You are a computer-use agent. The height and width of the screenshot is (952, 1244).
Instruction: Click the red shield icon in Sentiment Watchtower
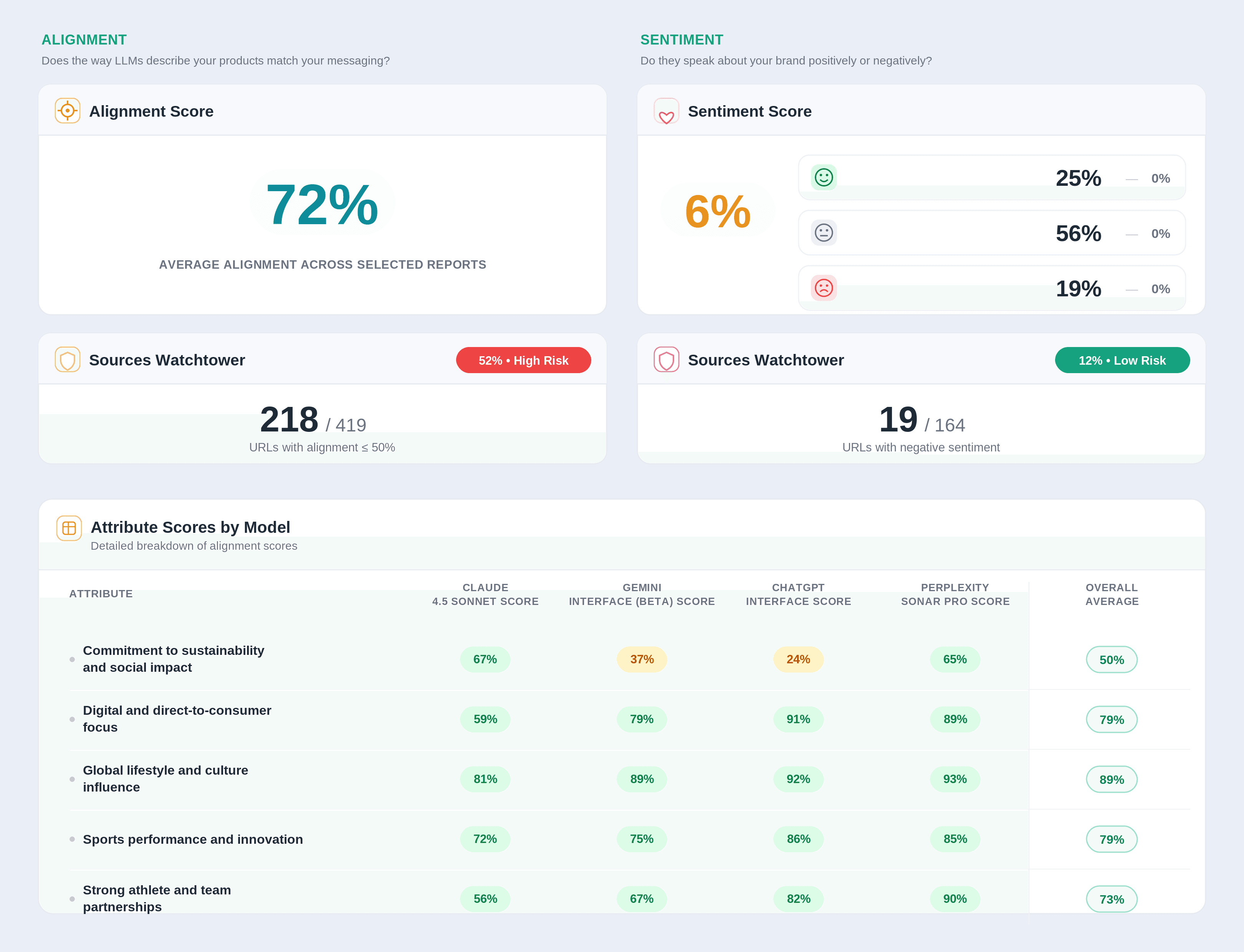coord(667,359)
